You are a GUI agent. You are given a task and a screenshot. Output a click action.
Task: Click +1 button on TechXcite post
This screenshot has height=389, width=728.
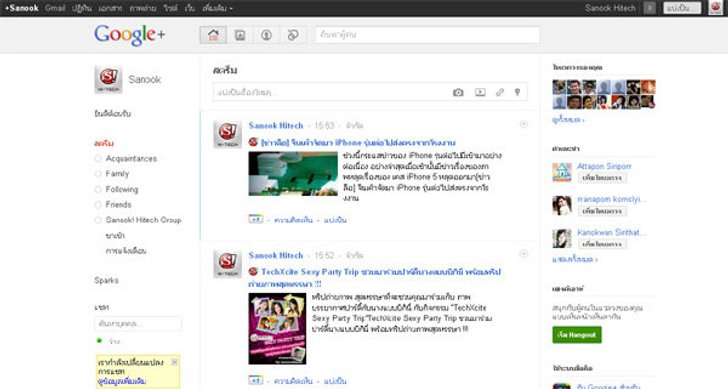[x=255, y=380]
